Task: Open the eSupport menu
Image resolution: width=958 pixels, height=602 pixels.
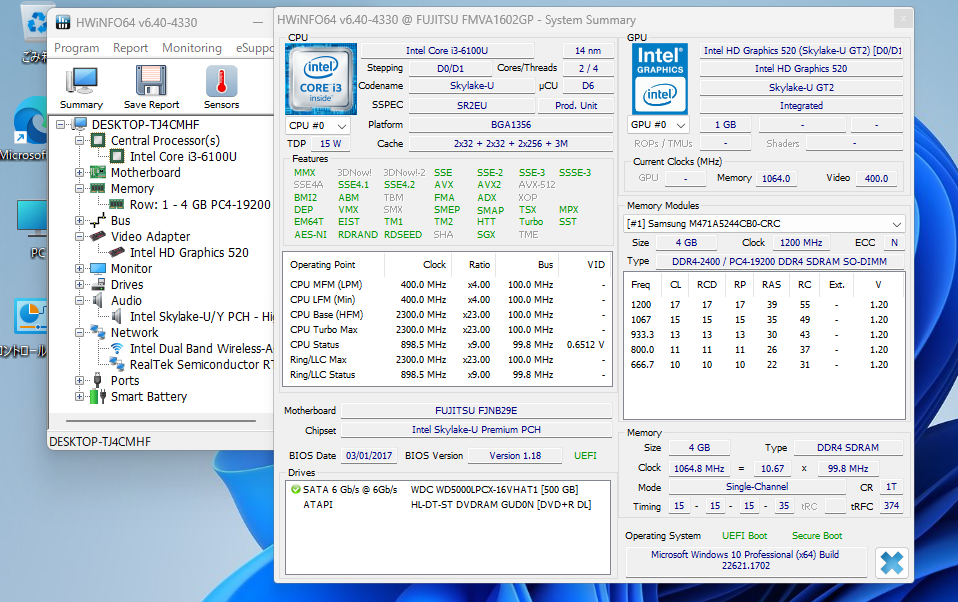Action: (x=254, y=48)
